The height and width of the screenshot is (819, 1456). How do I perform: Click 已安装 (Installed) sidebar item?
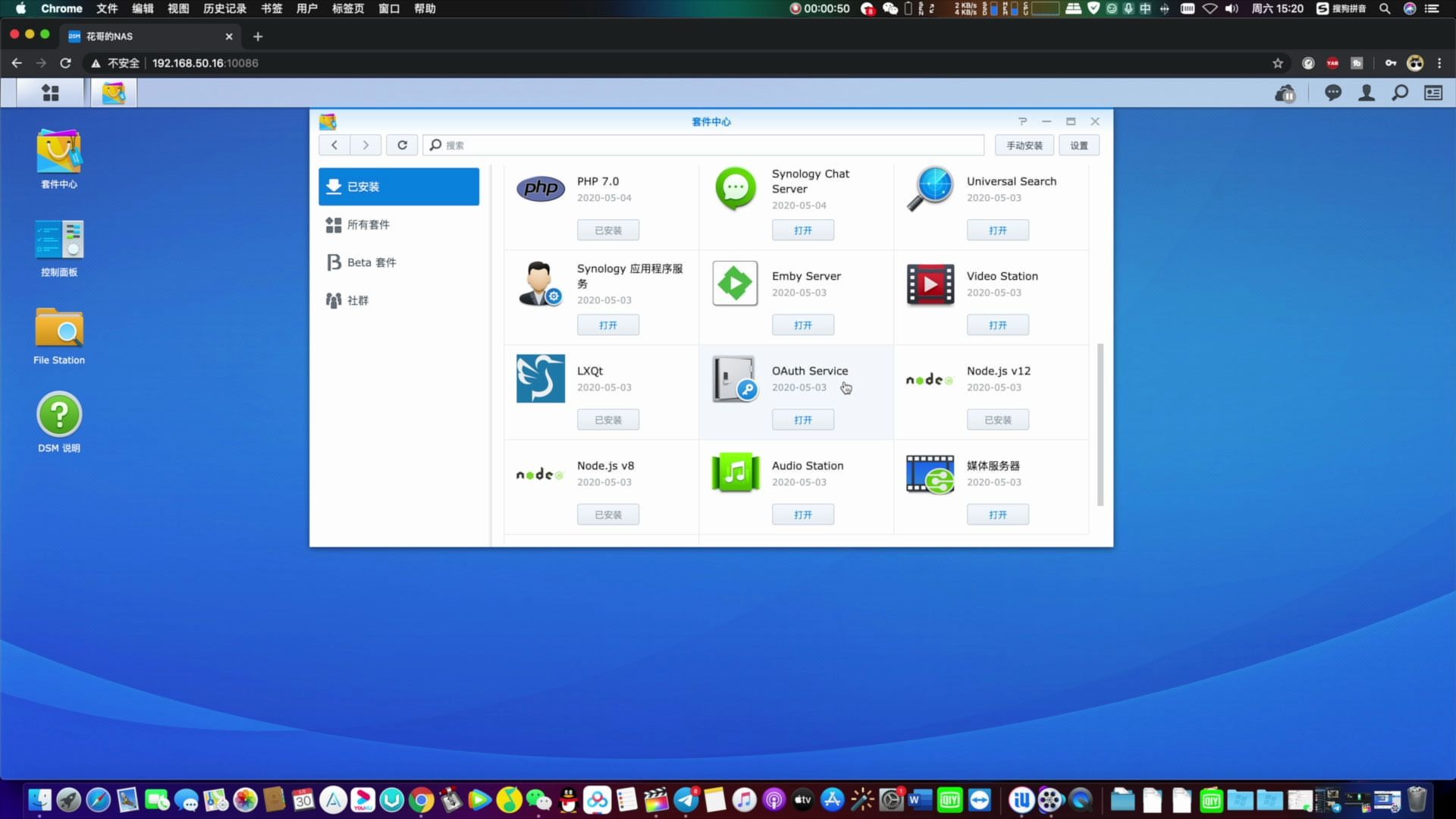(x=399, y=186)
